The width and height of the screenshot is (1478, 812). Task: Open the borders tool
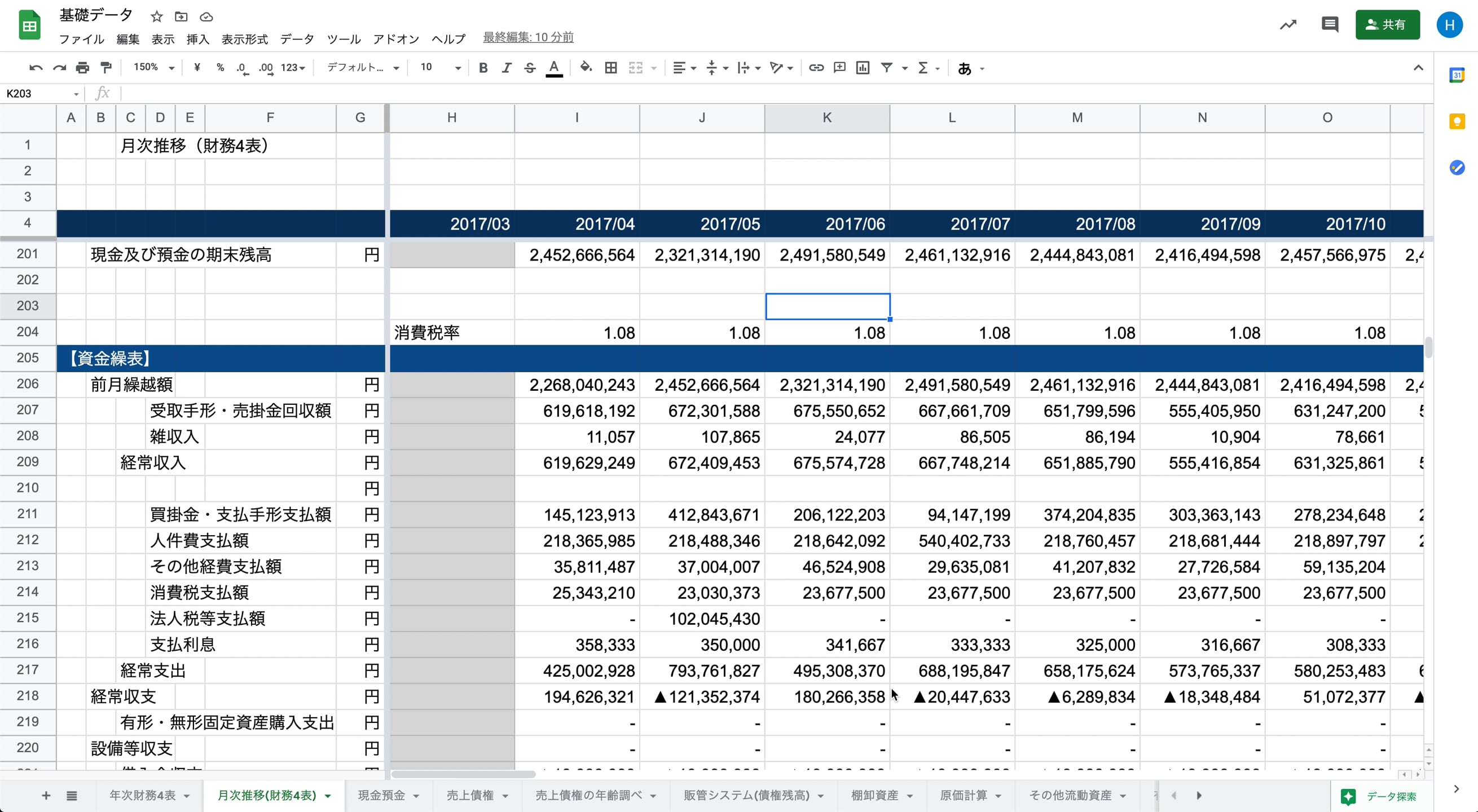611,68
